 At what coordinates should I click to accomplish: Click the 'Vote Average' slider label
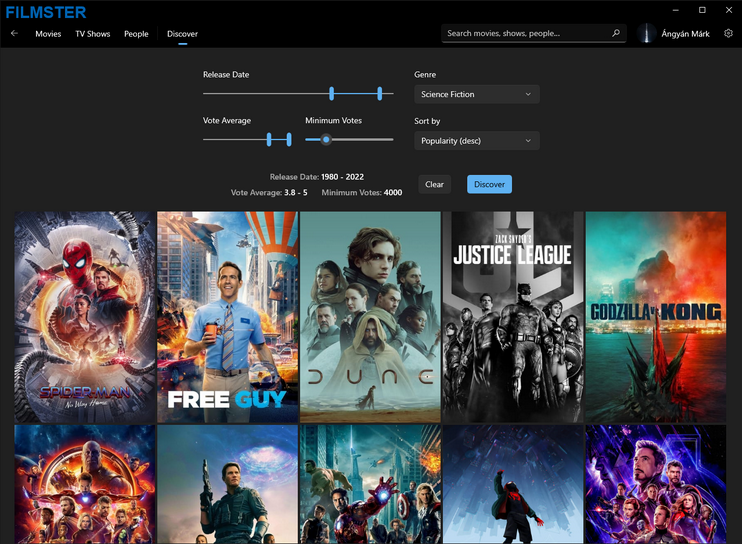click(227, 120)
